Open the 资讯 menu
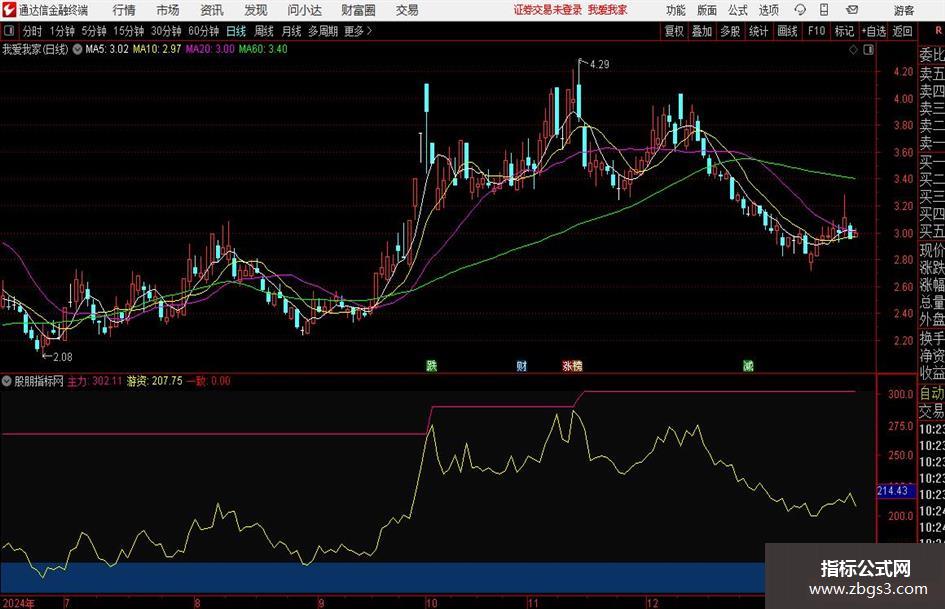Image resolution: width=945 pixels, height=609 pixels. pyautogui.click(x=212, y=10)
